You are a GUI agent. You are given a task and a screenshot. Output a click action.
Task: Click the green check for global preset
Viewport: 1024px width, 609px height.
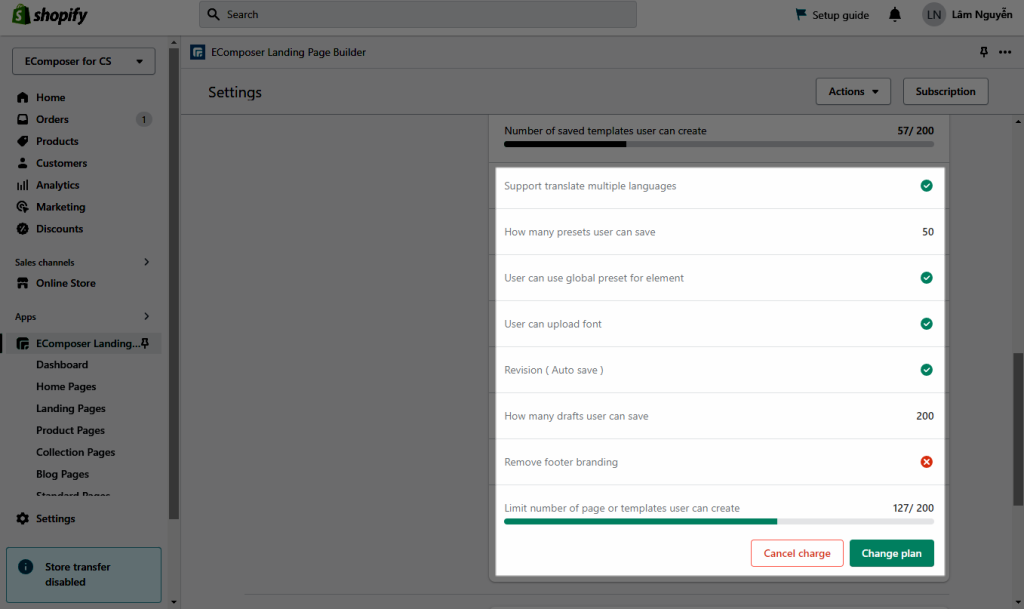926,278
